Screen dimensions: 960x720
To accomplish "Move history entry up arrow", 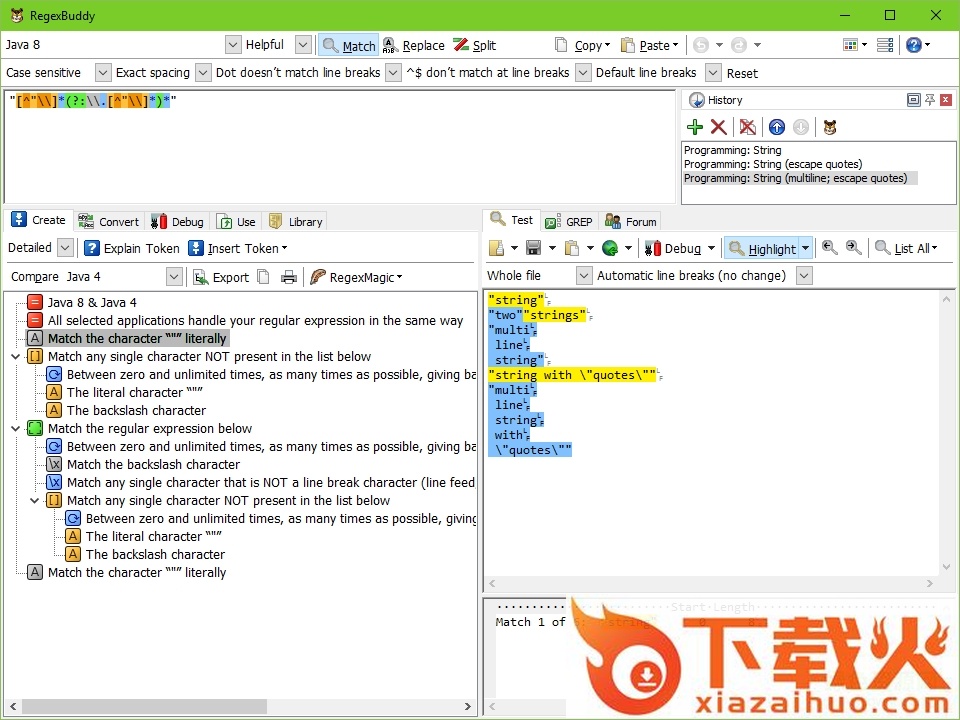I will [776, 127].
